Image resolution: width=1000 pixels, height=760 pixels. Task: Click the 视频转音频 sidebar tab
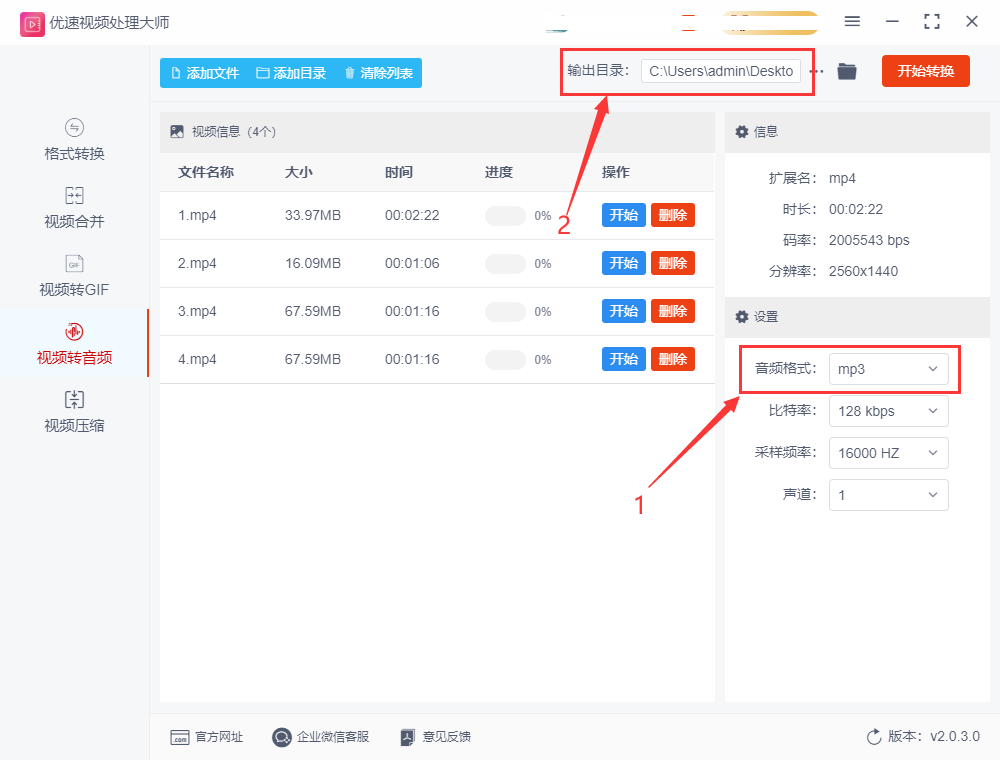74,344
